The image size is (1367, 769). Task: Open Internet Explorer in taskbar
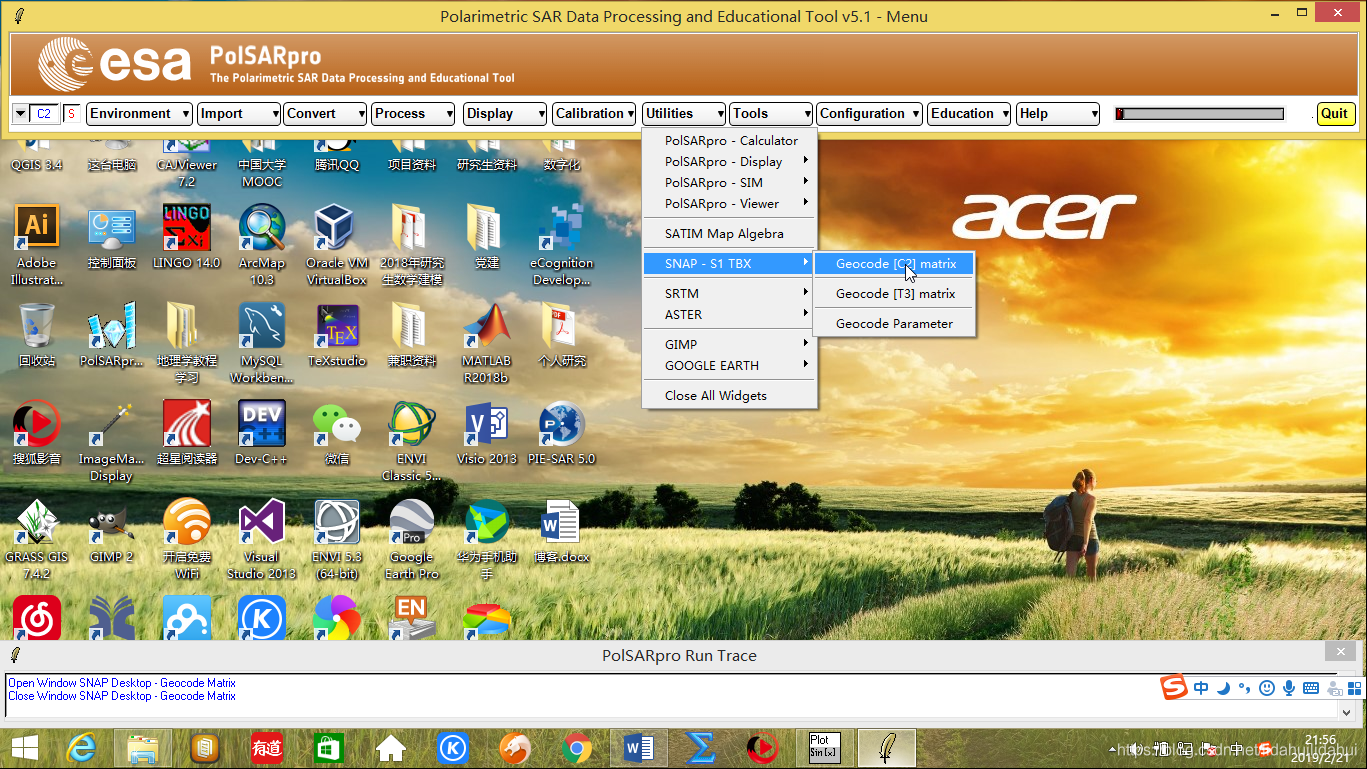click(x=81, y=747)
